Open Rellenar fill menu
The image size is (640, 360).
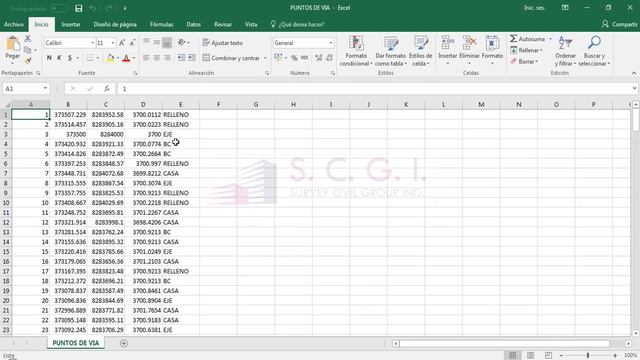(527, 50)
